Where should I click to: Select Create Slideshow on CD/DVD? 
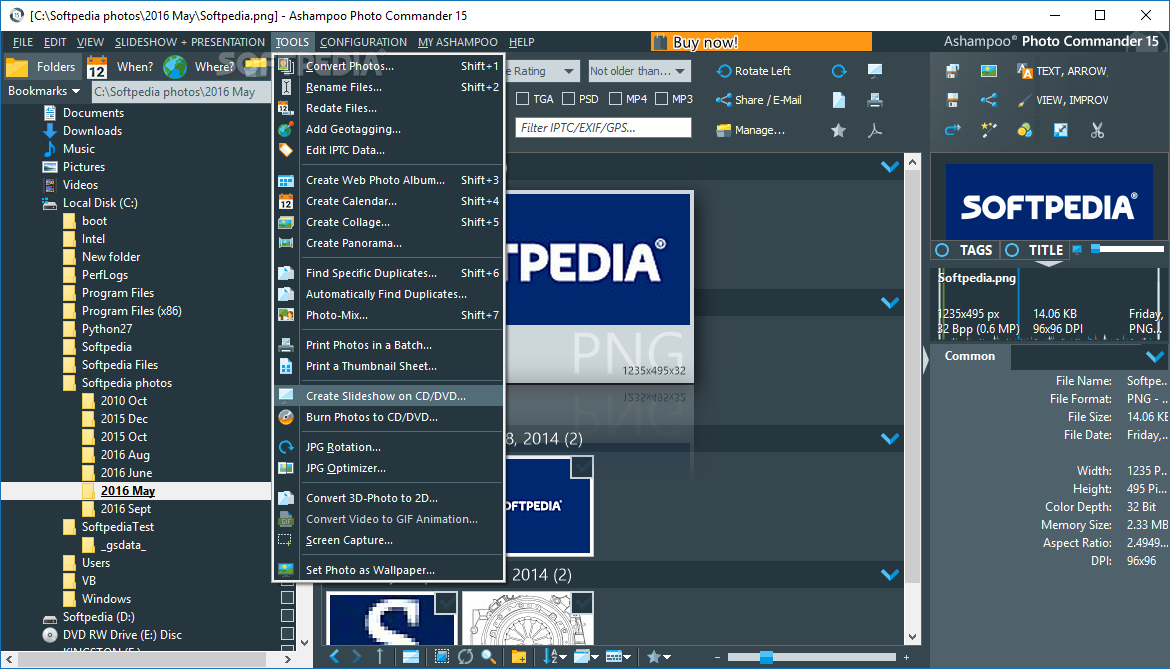389,396
